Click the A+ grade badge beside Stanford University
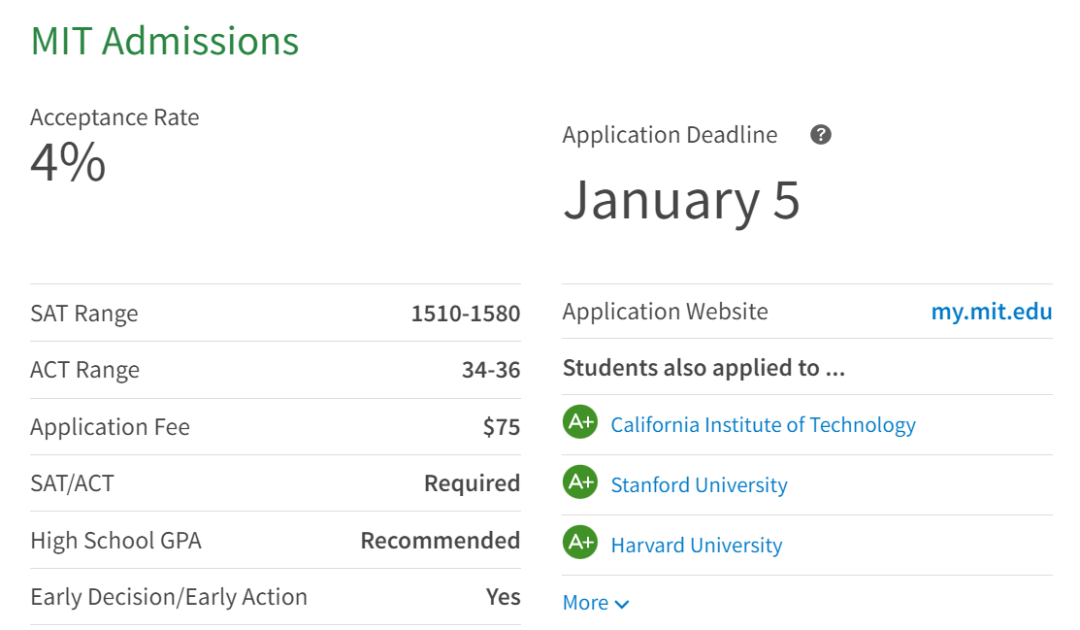The width and height of the screenshot is (1080, 630). (580, 484)
